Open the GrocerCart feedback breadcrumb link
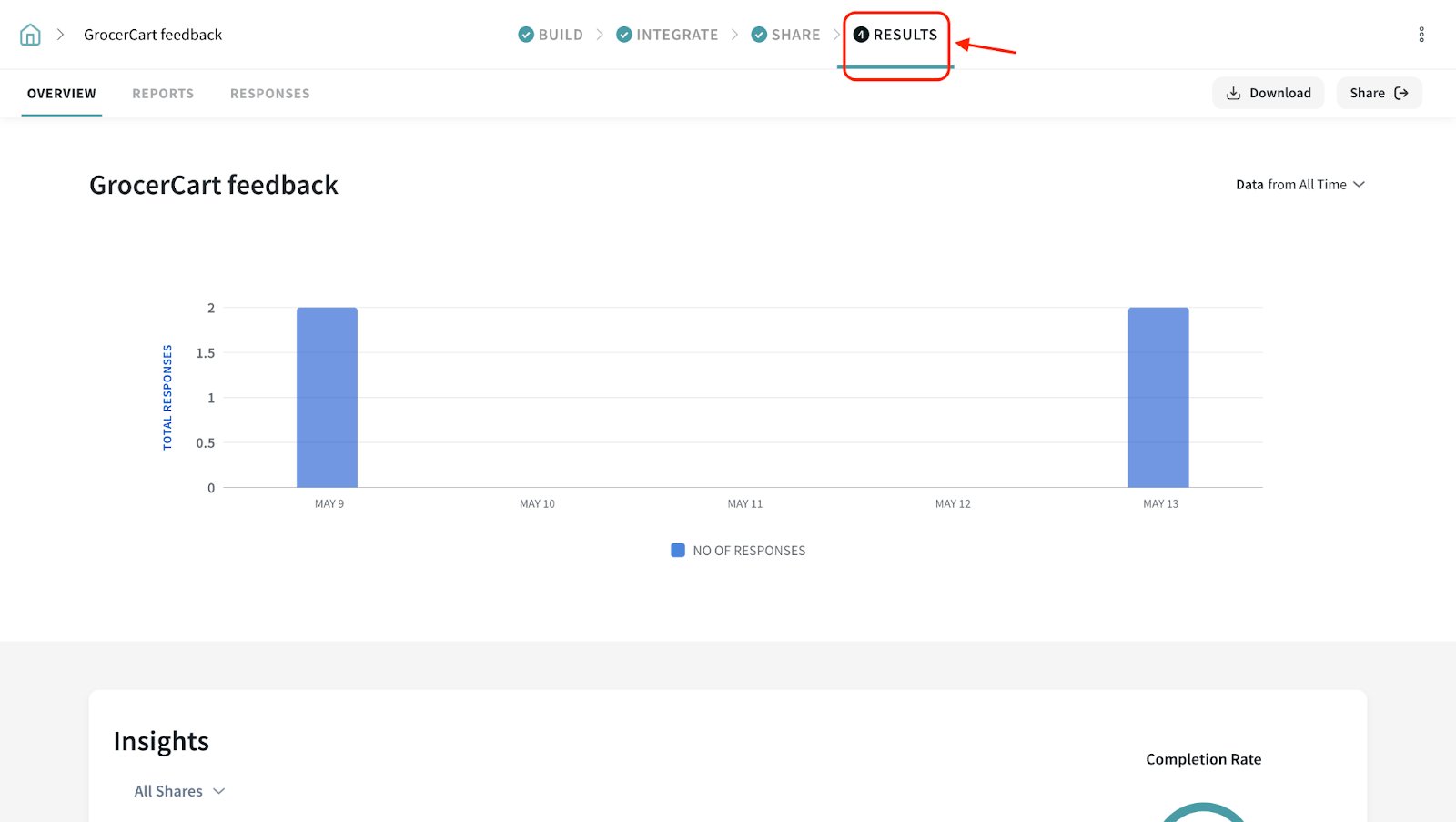 (x=153, y=35)
